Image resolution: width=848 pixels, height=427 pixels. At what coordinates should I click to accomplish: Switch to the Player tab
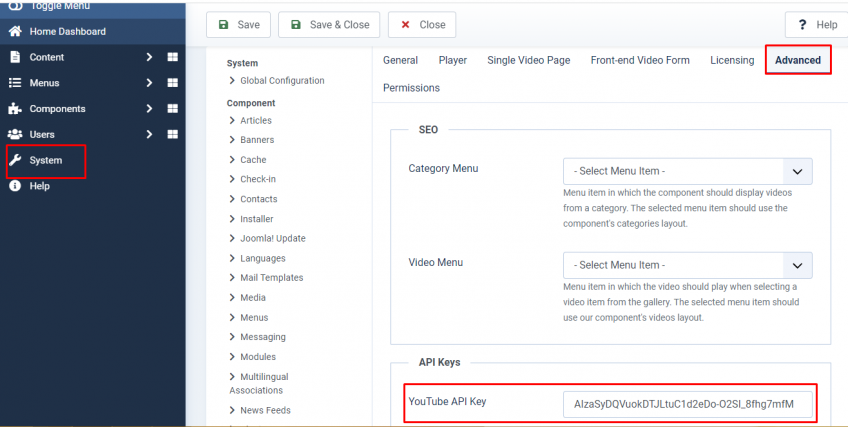click(453, 60)
